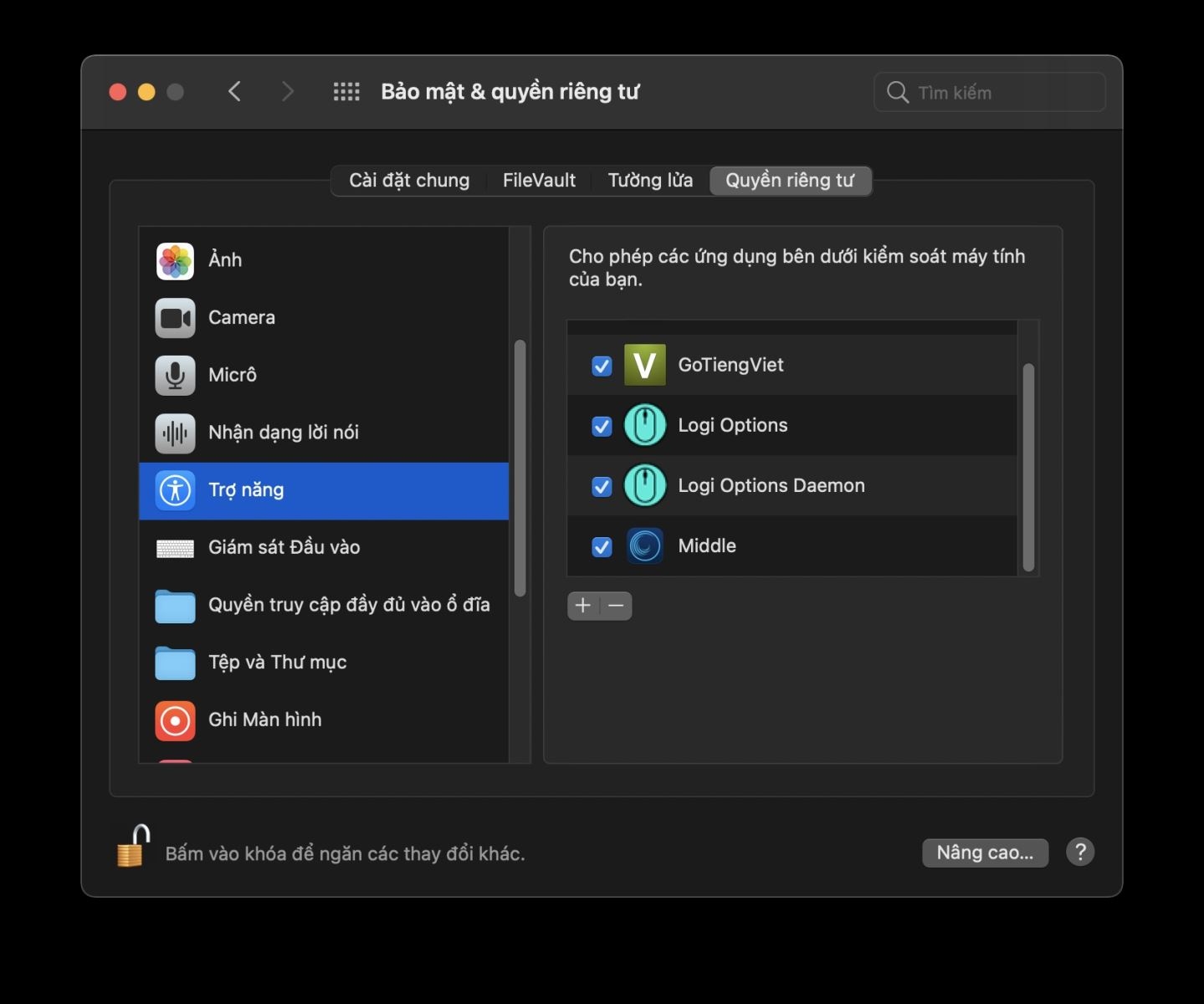The image size is (1204, 1004).
Task: Open the Nâng cao… advanced options
Action: point(985,853)
